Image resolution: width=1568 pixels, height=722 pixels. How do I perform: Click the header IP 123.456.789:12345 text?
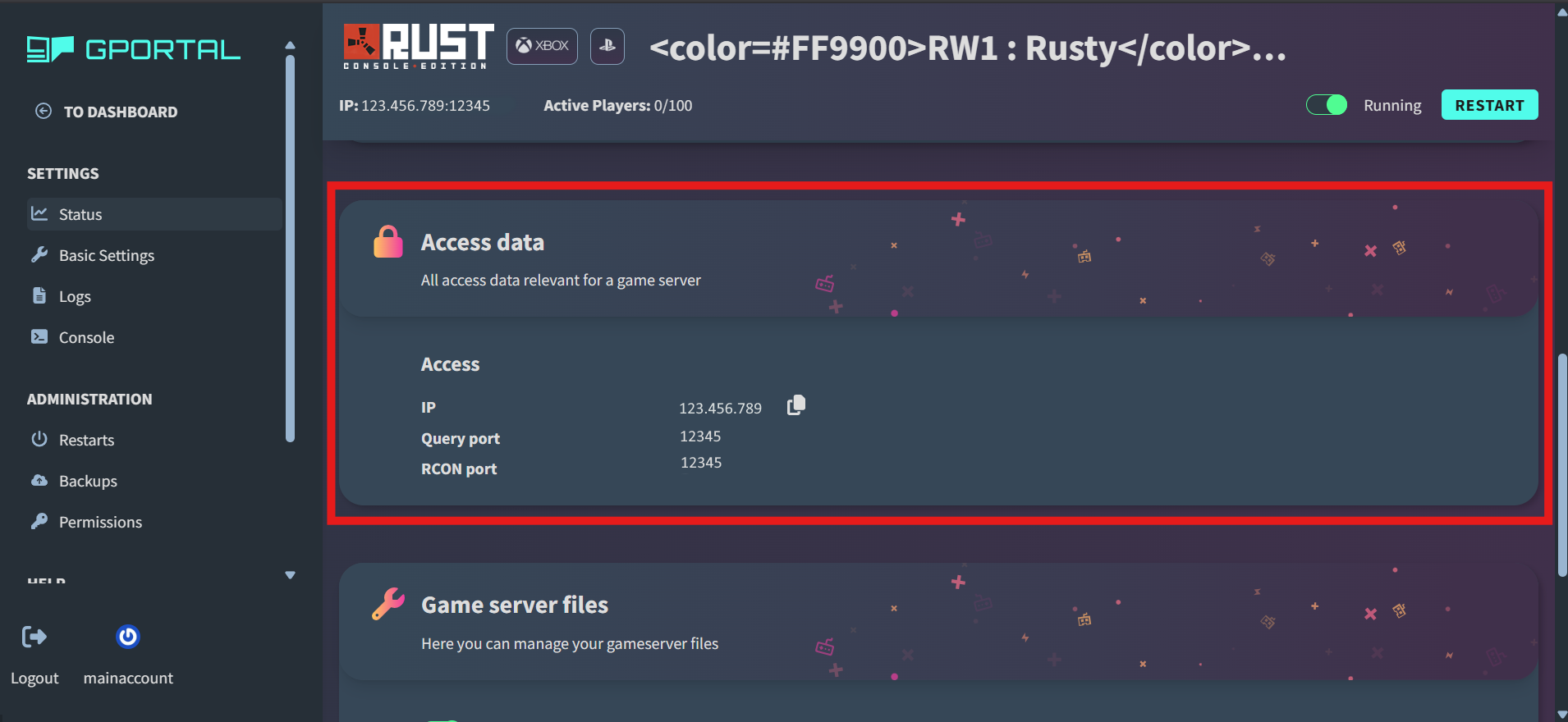(x=415, y=105)
